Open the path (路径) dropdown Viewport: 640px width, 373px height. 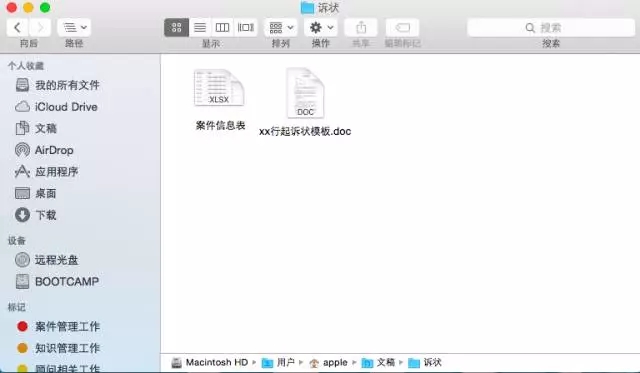pyautogui.click(x=74, y=28)
